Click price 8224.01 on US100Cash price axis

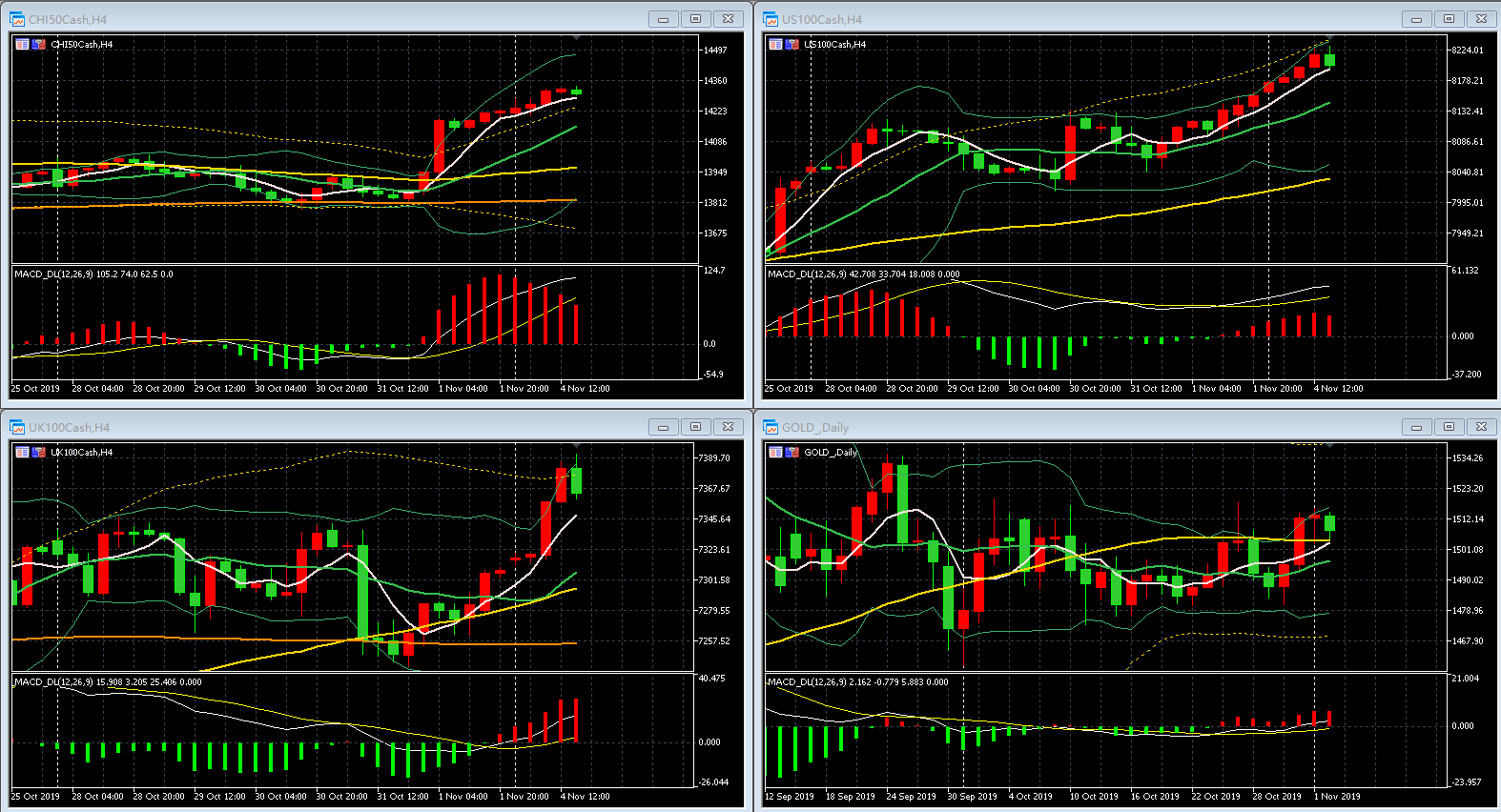point(1468,50)
